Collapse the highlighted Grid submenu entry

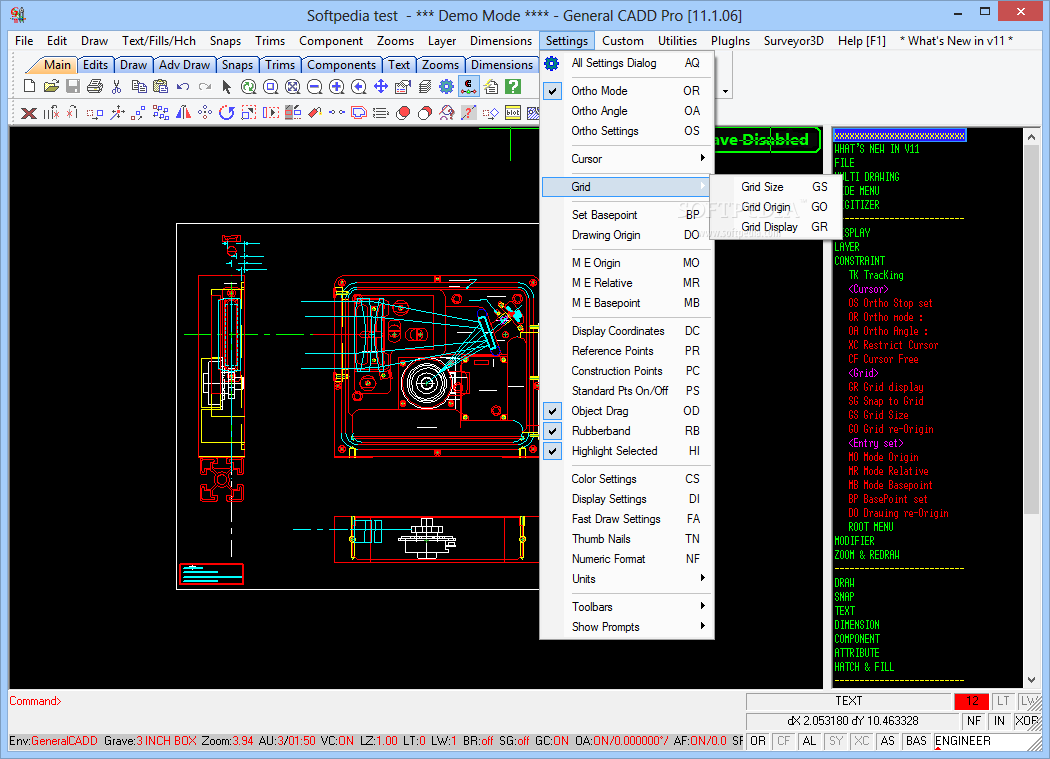coord(627,187)
